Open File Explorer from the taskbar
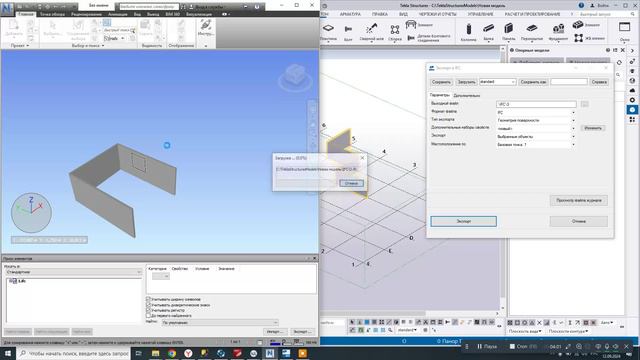Screen dimensions: 640x360 point(156,353)
